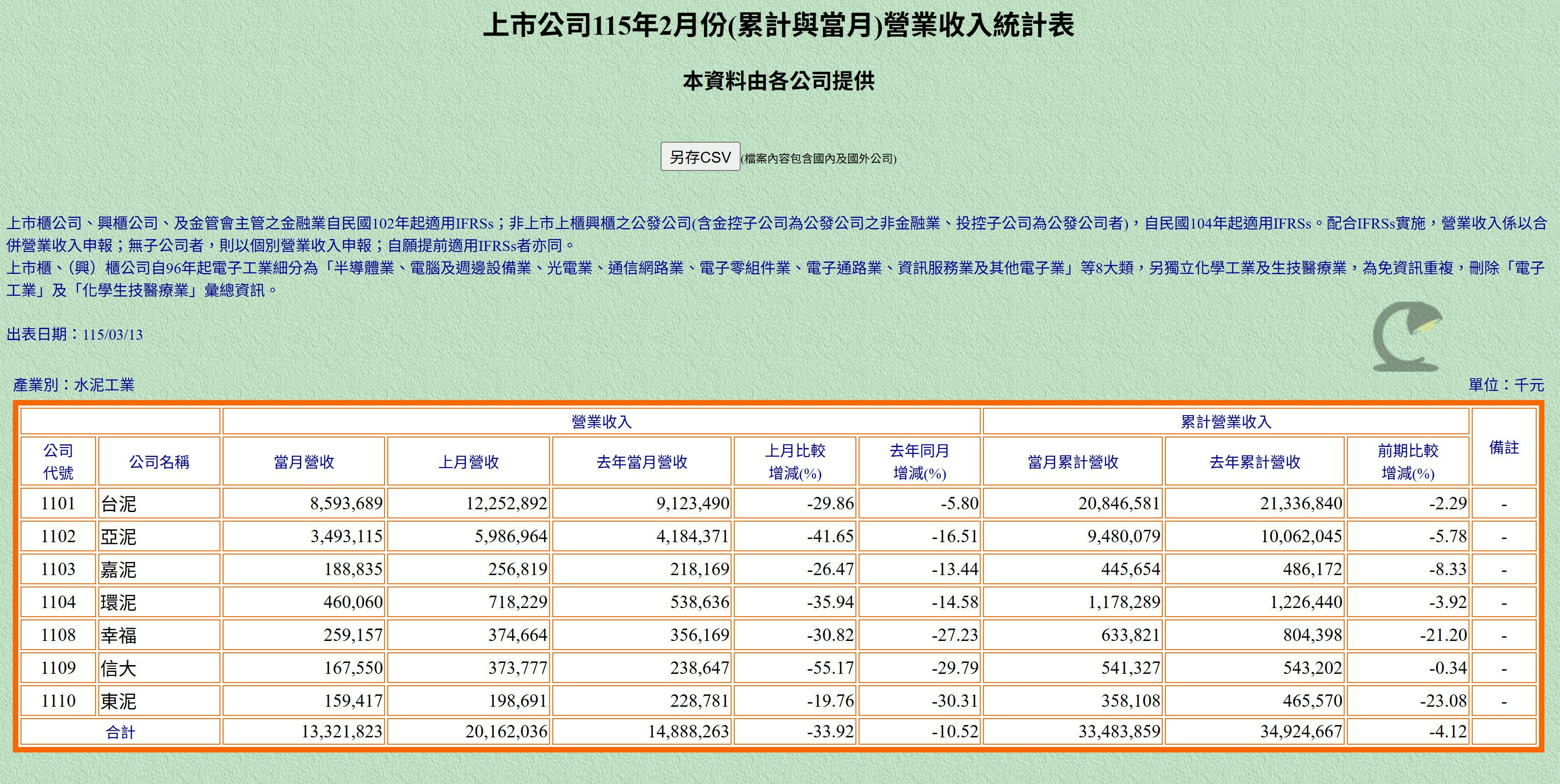Click company name 信大

119,668
